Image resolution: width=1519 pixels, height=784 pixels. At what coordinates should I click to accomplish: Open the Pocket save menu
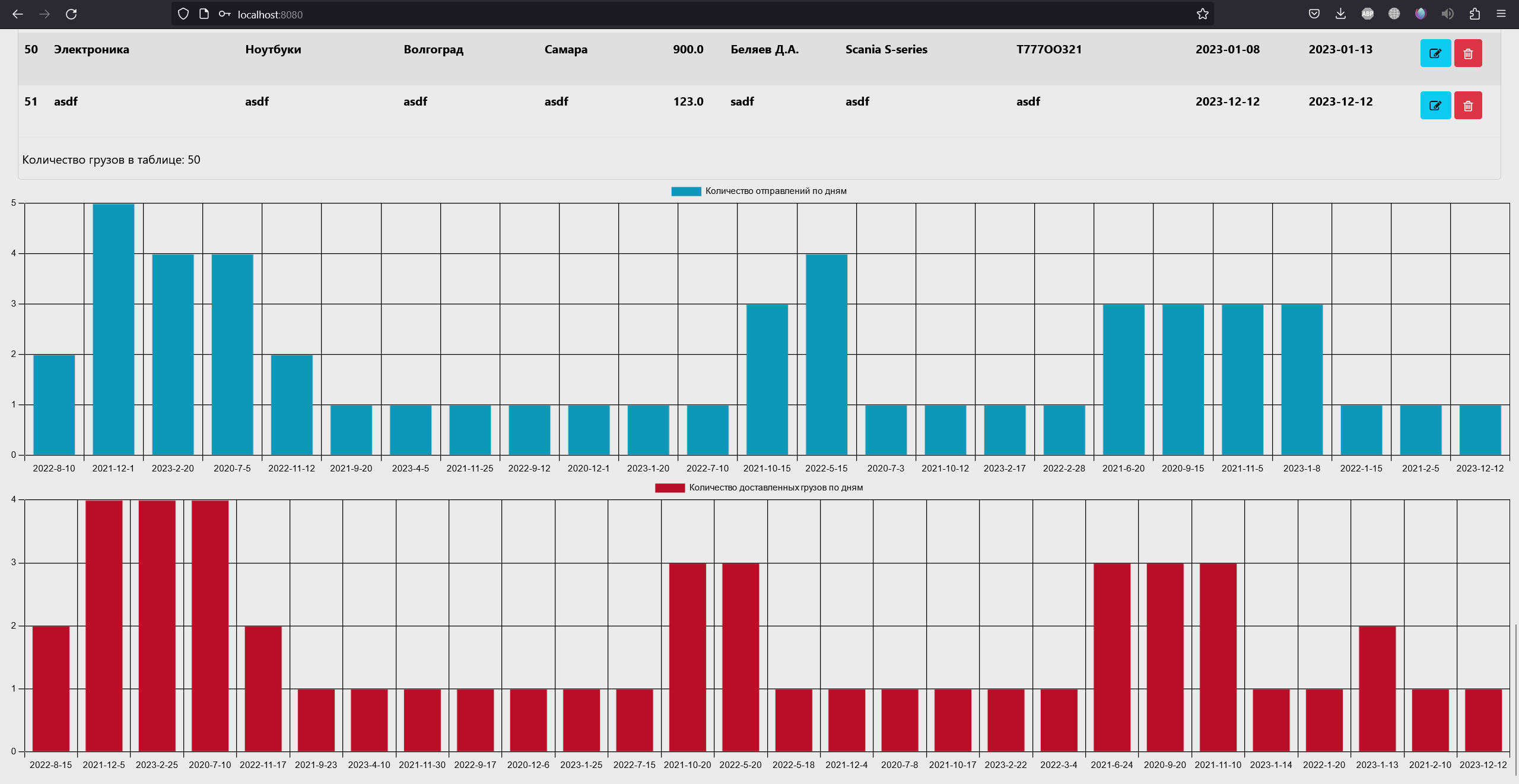[1314, 14]
